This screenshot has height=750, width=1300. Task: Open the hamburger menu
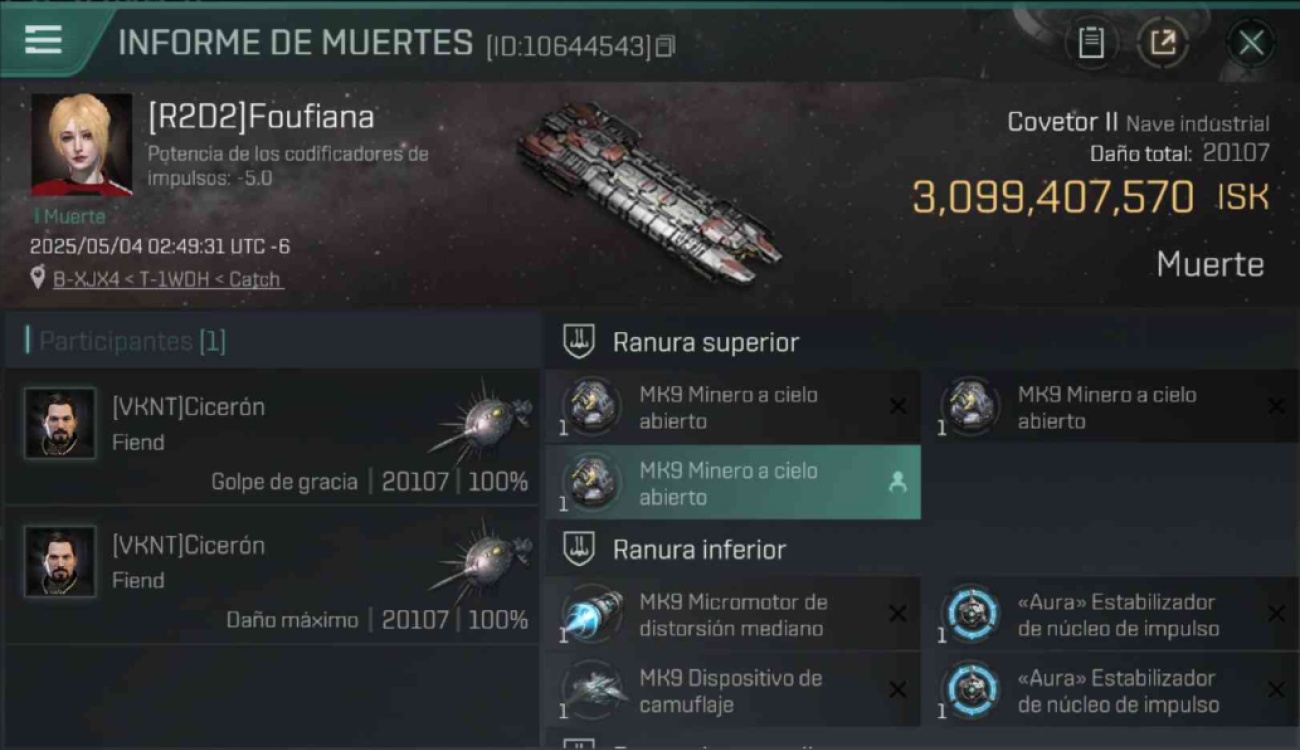point(43,40)
